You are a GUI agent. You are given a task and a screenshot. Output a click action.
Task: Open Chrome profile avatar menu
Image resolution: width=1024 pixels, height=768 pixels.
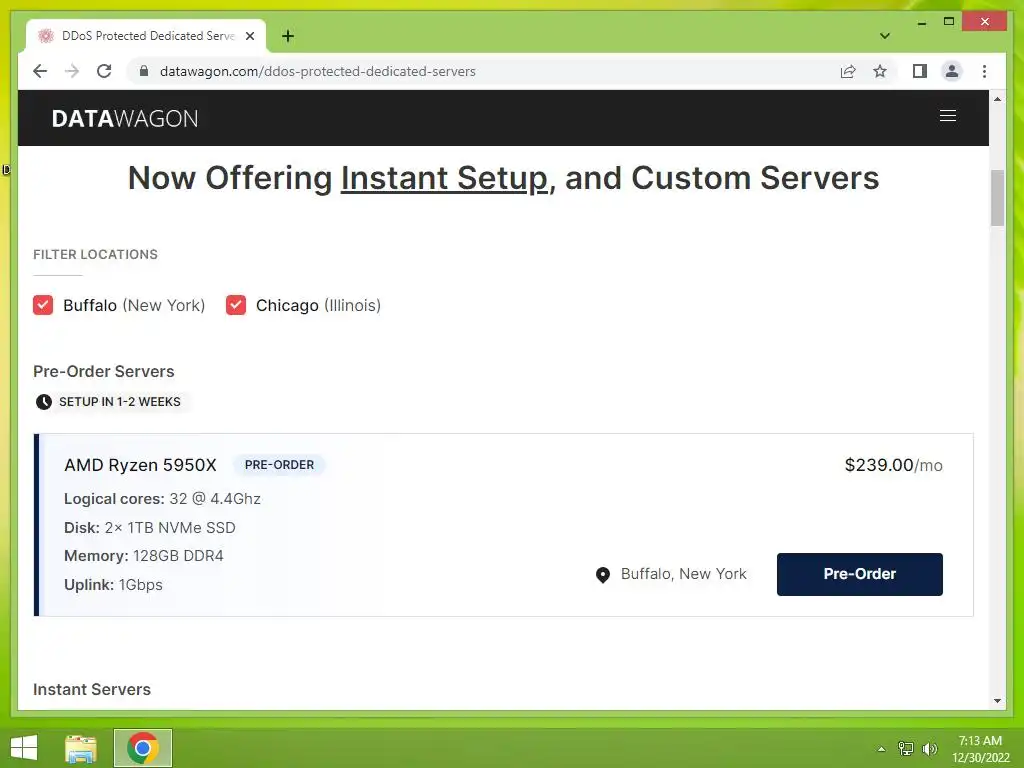pyautogui.click(x=952, y=71)
